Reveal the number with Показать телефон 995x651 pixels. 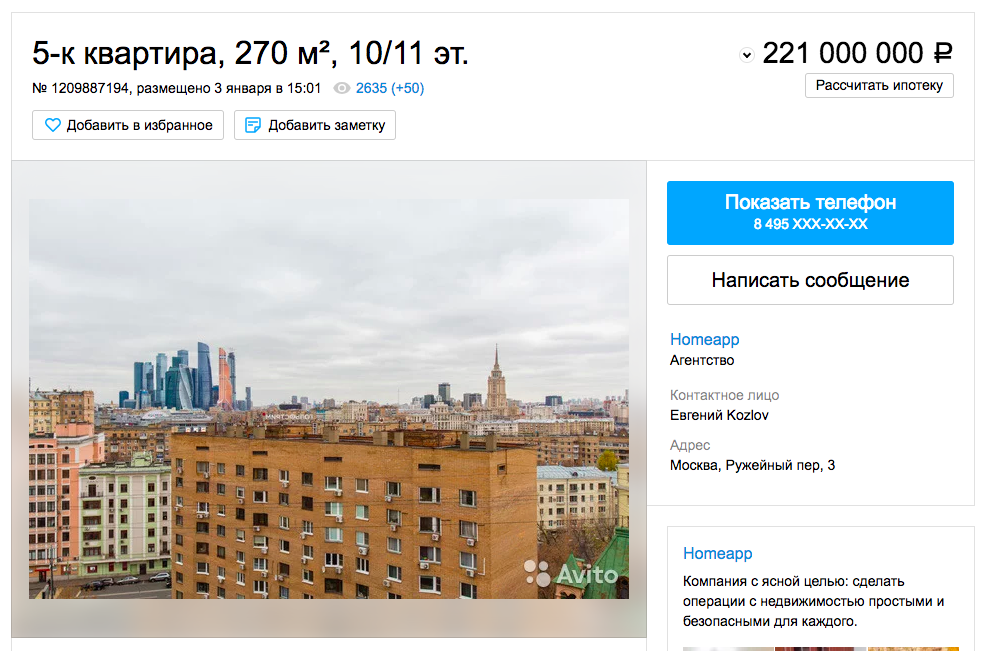[x=810, y=213]
